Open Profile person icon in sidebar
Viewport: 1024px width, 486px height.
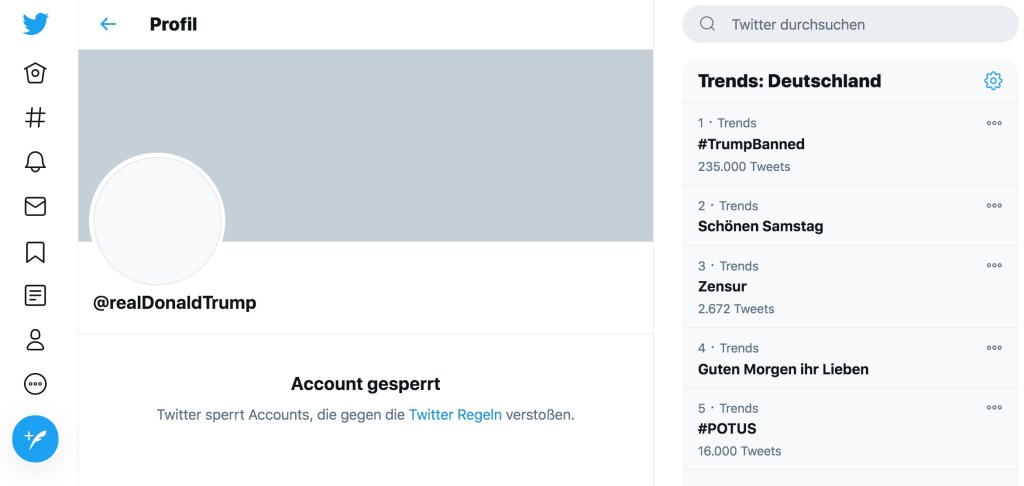(35, 340)
